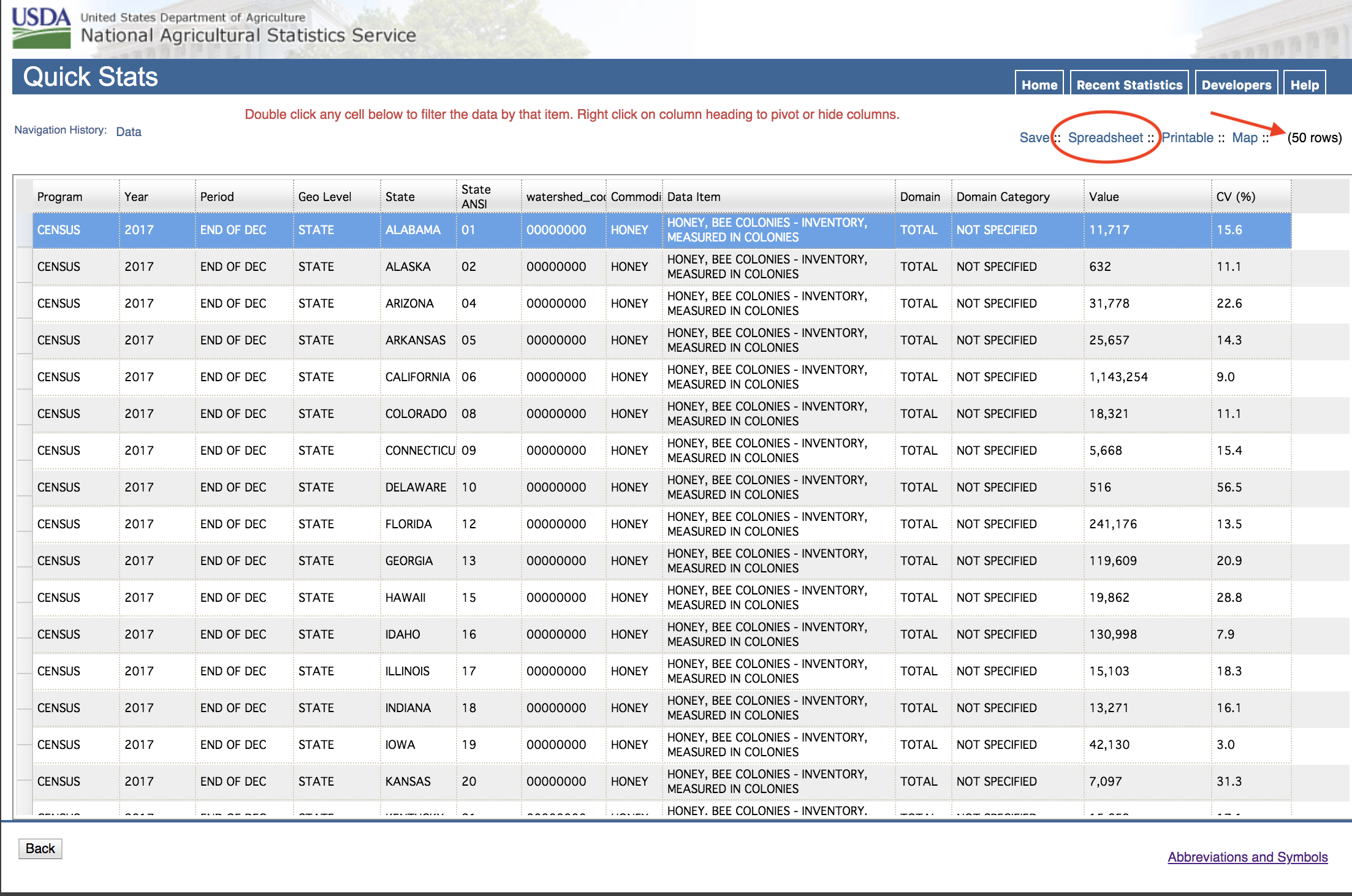Click the CALIFORNIA state cell
The image size is (1352, 896).
[x=417, y=377]
